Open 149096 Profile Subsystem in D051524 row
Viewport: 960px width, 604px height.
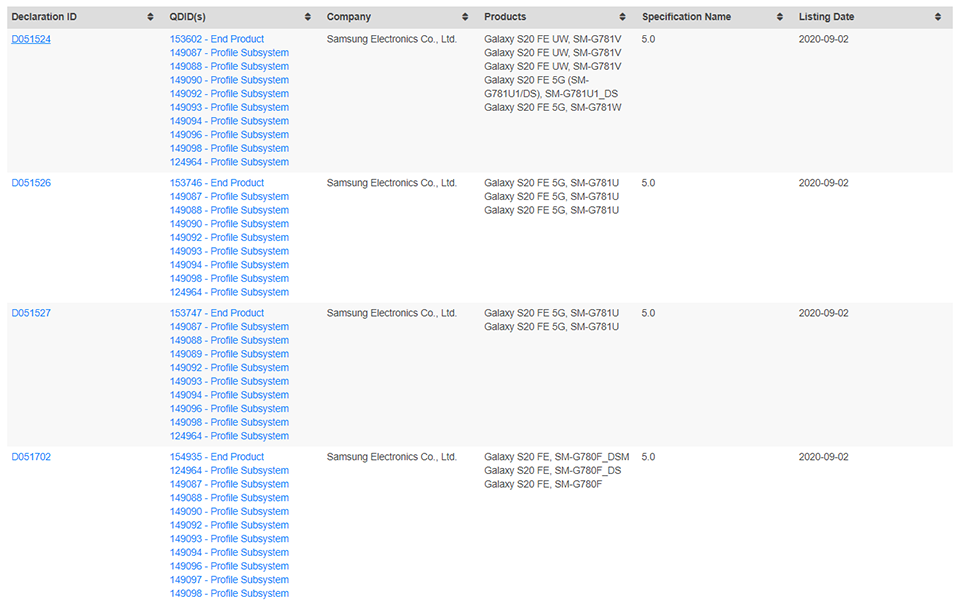point(229,135)
